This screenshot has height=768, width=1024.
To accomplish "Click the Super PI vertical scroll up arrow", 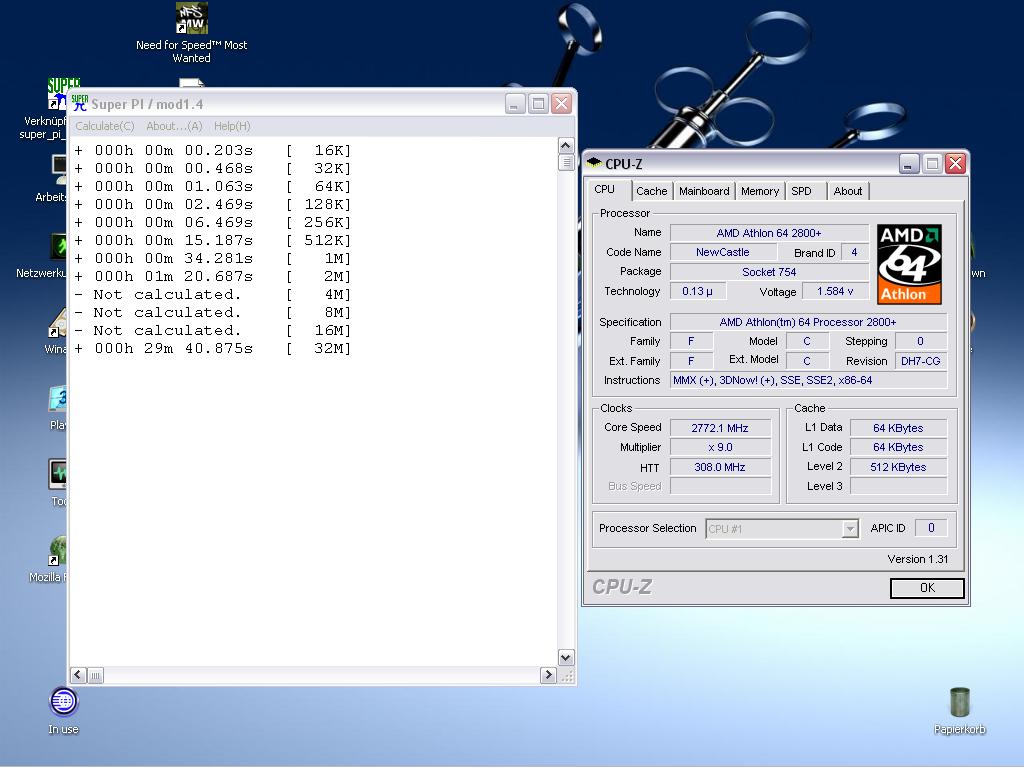I will 566,146.
